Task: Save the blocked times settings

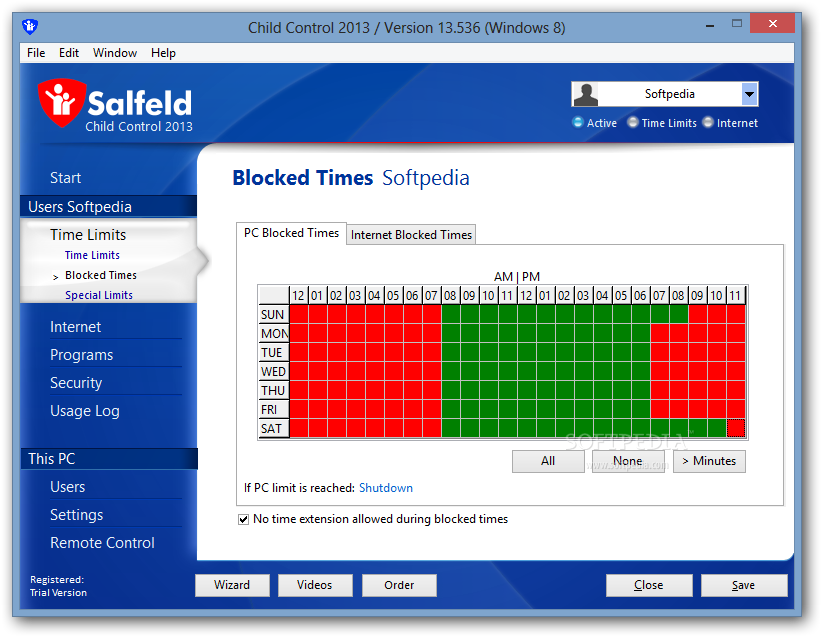Action: click(743, 585)
